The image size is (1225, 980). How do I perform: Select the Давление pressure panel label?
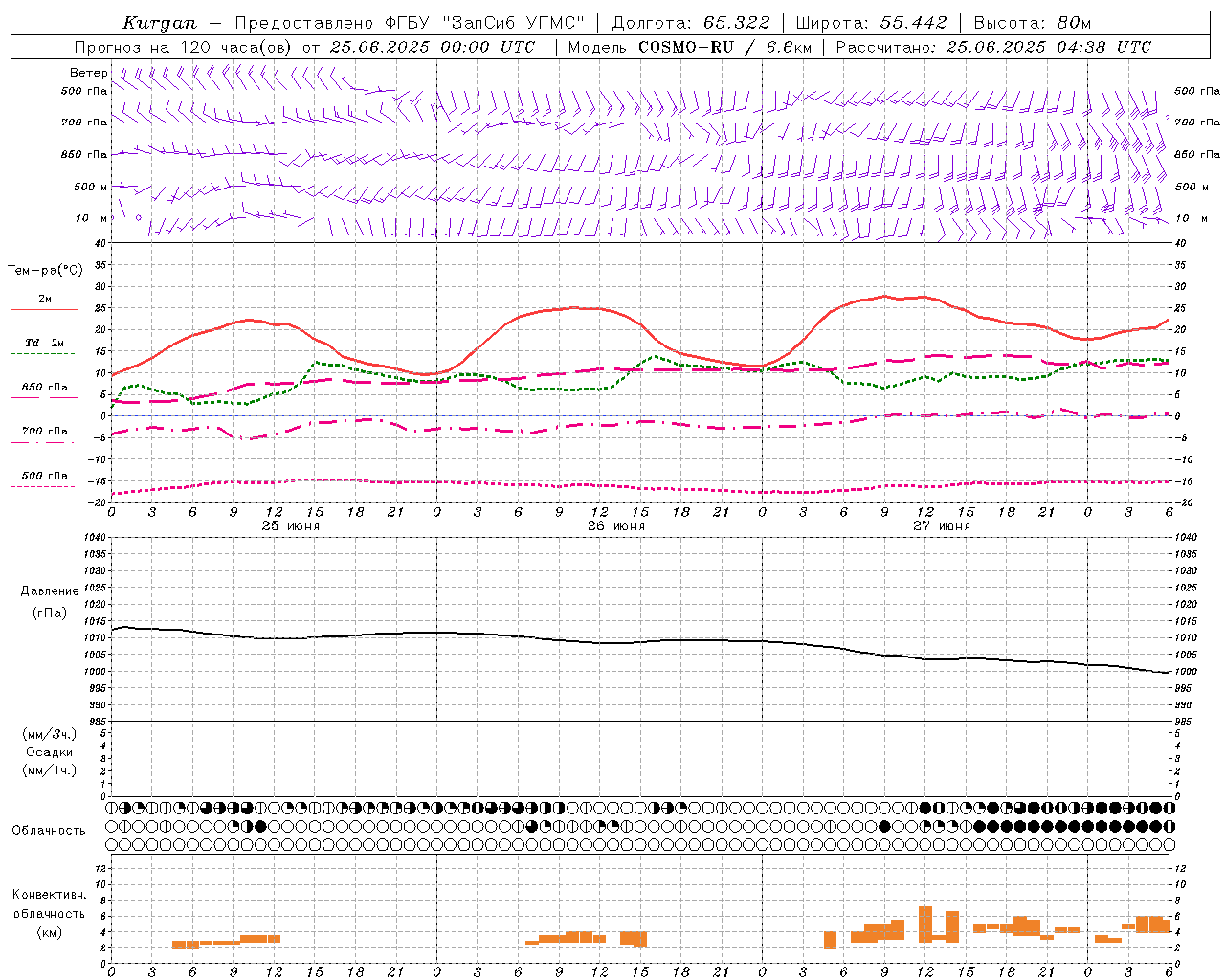50,591
